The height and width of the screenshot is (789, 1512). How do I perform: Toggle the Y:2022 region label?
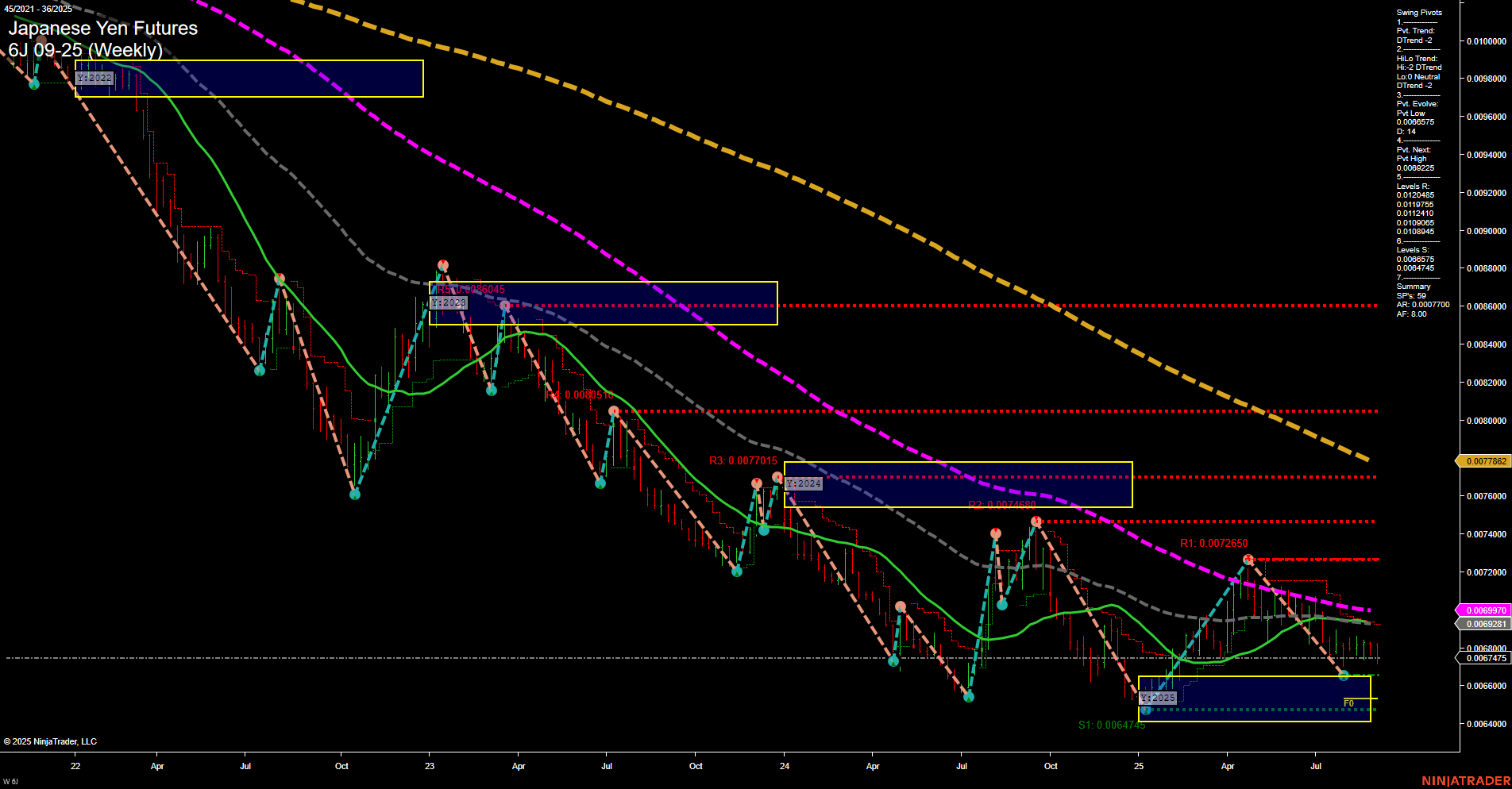pos(93,78)
